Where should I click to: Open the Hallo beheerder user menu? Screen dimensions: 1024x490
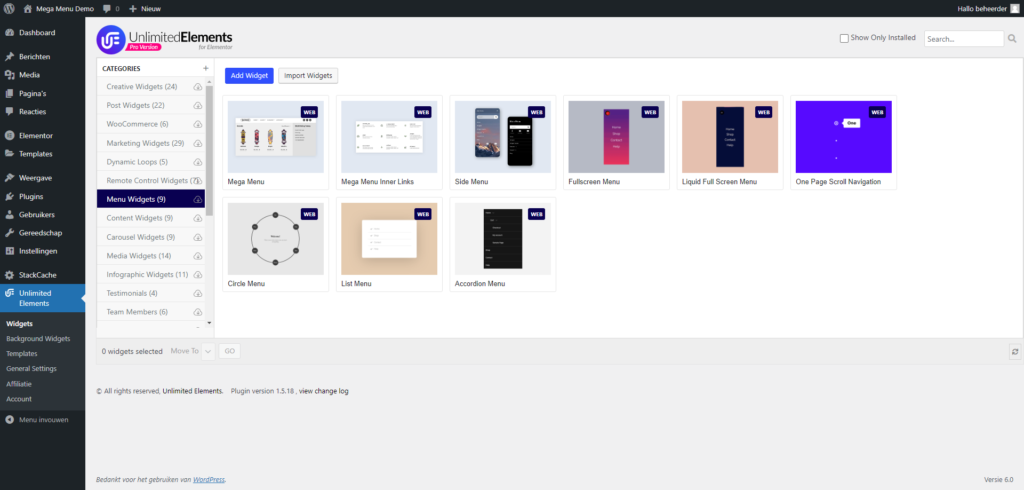(988, 8)
